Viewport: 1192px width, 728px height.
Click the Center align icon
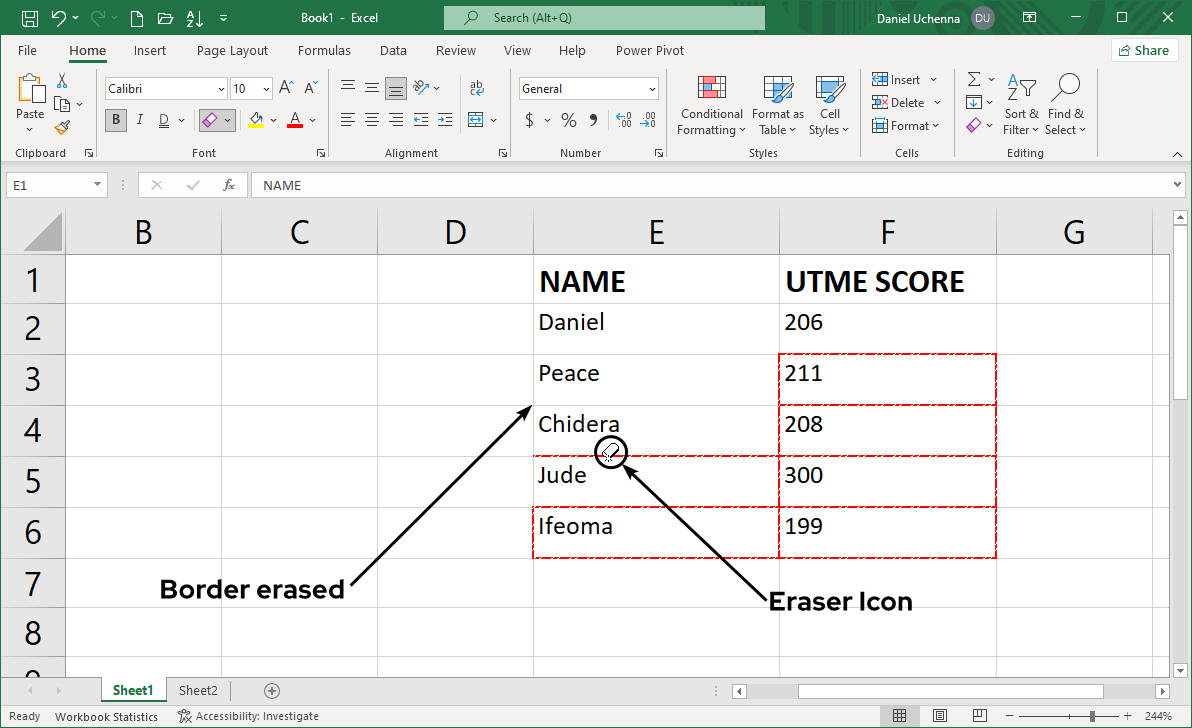coord(372,120)
